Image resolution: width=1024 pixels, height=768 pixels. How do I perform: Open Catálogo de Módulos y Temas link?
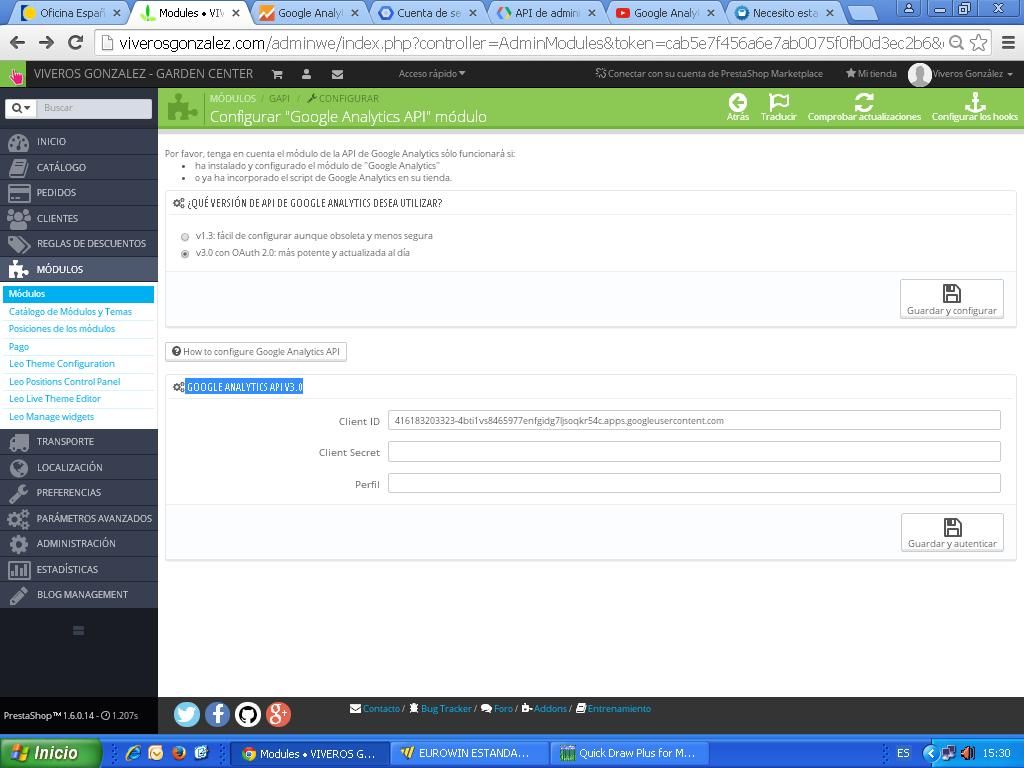coord(71,312)
